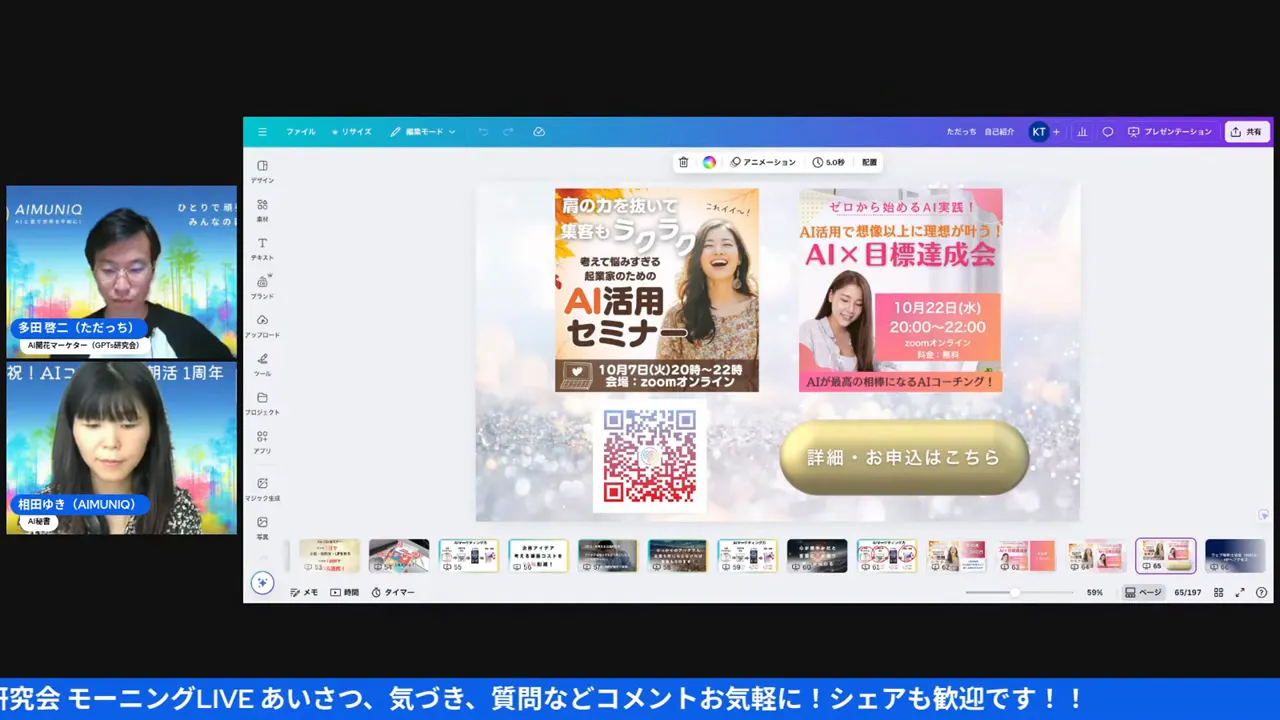
Task: Select page thumbnail 53
Action: (x=329, y=556)
